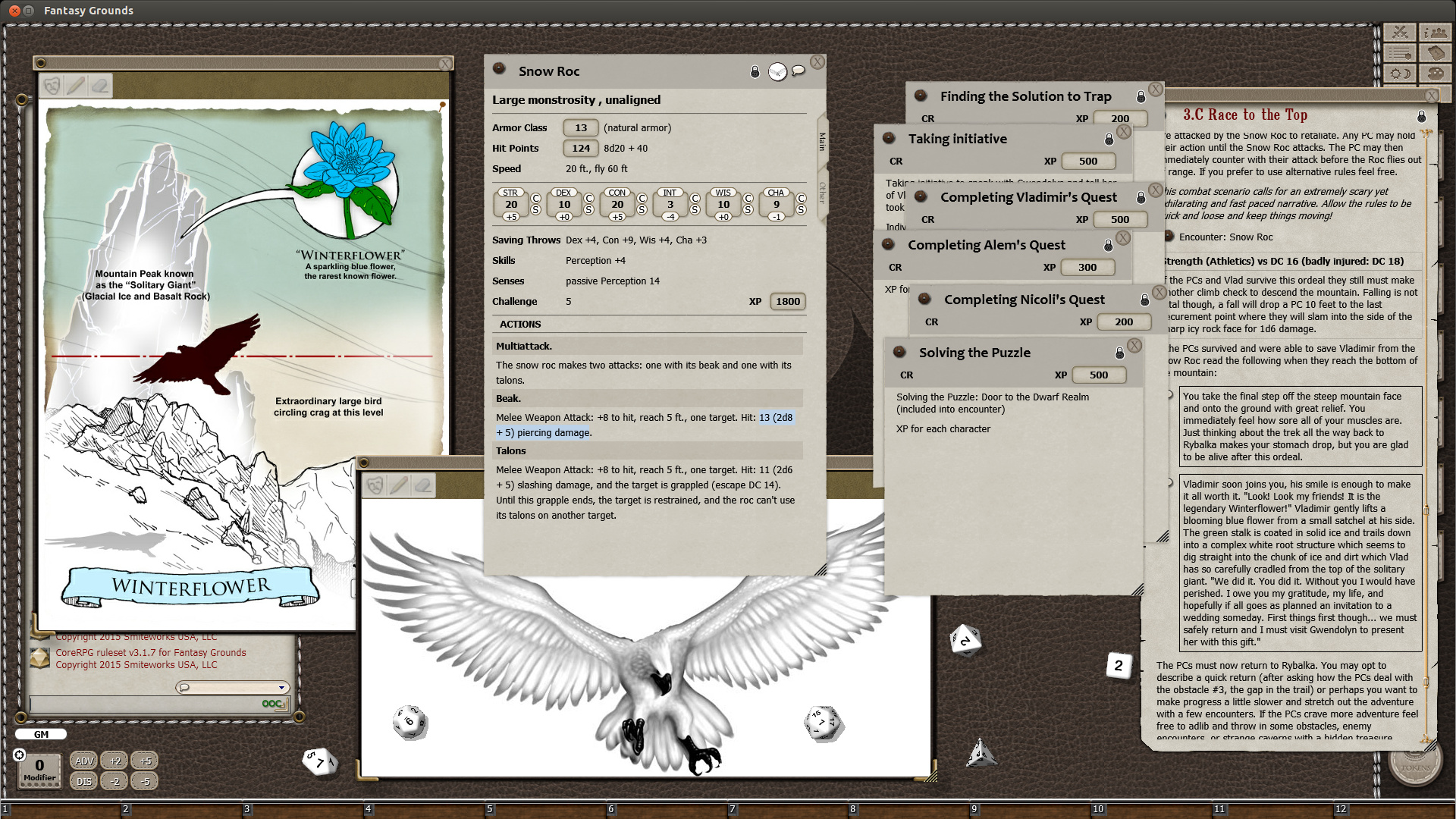Viewport: 1456px width, 819px height.
Task: Open the day/night lighting icon
Action: click(1400, 74)
